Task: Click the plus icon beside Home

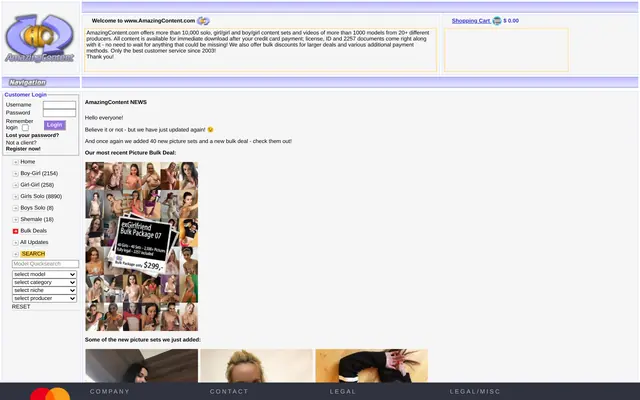Action: click(x=16, y=162)
